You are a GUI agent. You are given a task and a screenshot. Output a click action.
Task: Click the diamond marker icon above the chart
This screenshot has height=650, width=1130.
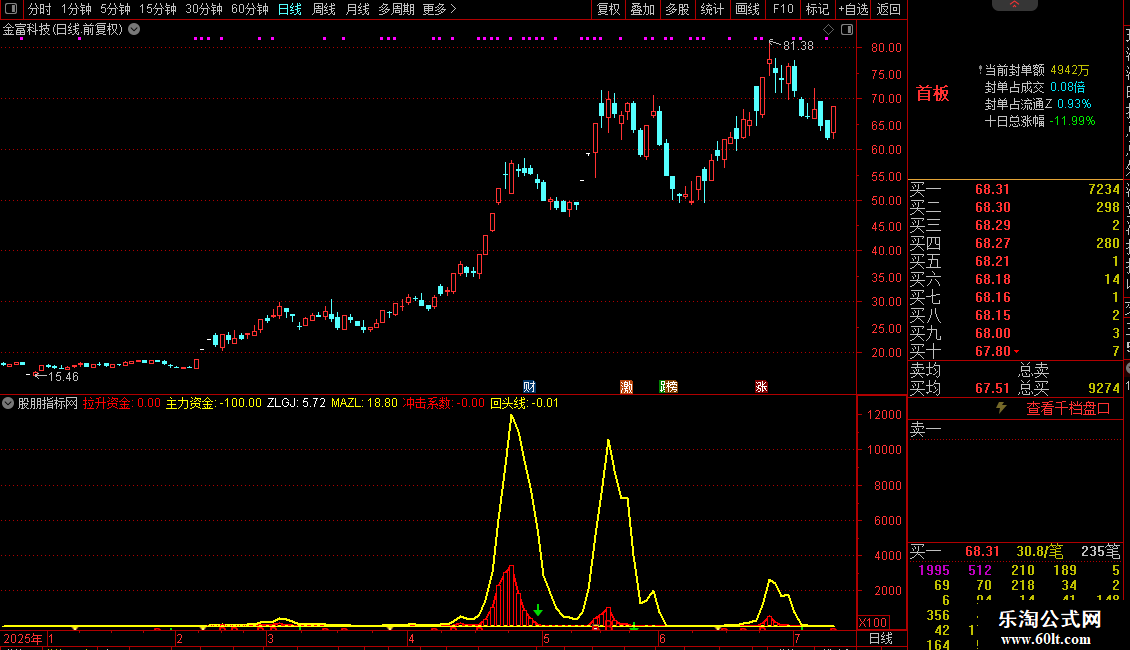[829, 30]
